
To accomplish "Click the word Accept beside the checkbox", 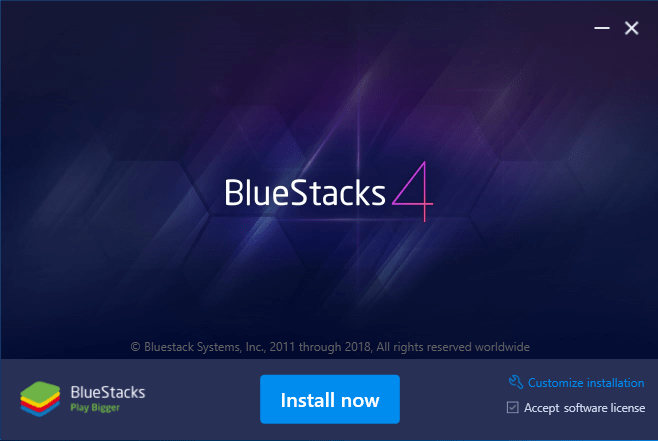I will [541, 408].
